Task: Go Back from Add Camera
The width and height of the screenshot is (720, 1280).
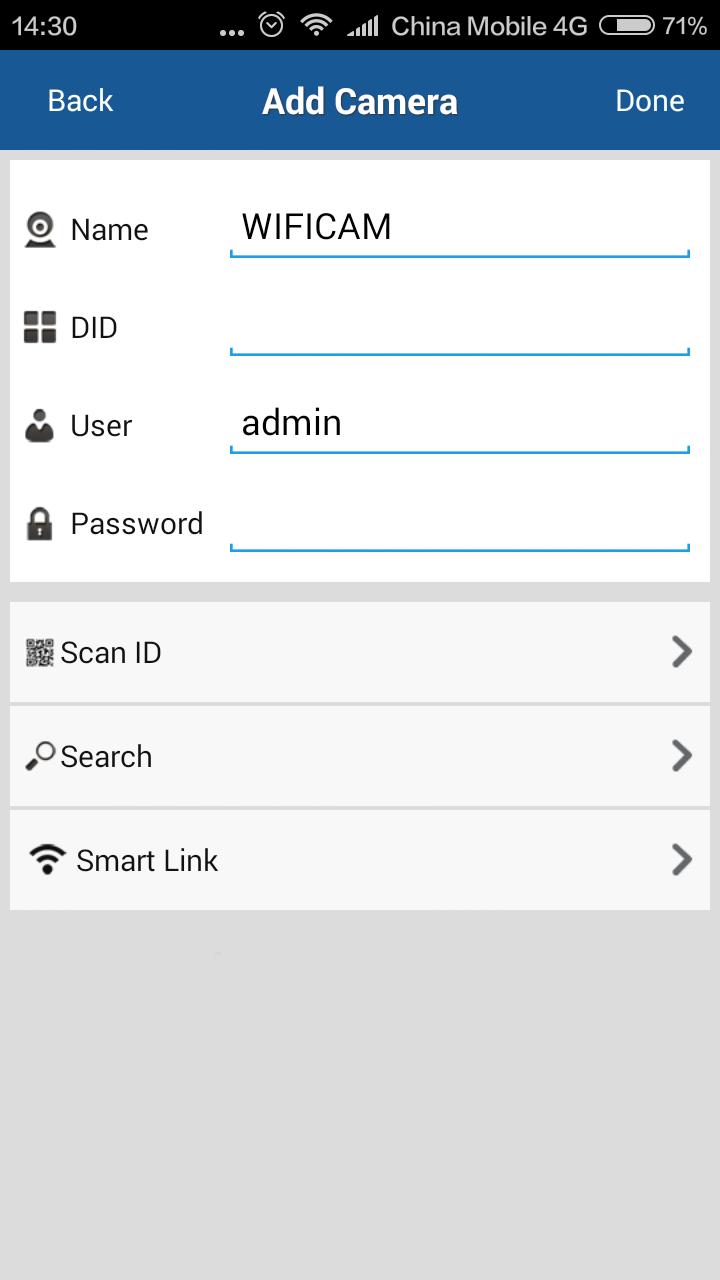Action: [x=80, y=101]
